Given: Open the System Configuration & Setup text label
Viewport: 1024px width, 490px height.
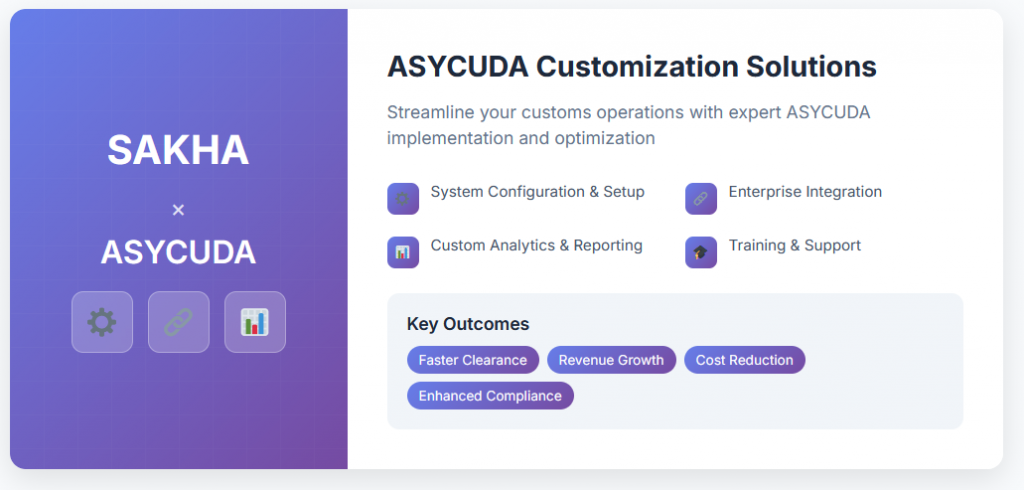Looking at the screenshot, I should tap(537, 192).
